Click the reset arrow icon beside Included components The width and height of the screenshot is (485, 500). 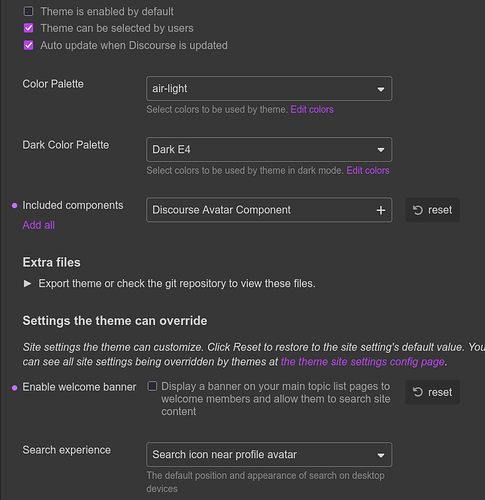coord(418,210)
